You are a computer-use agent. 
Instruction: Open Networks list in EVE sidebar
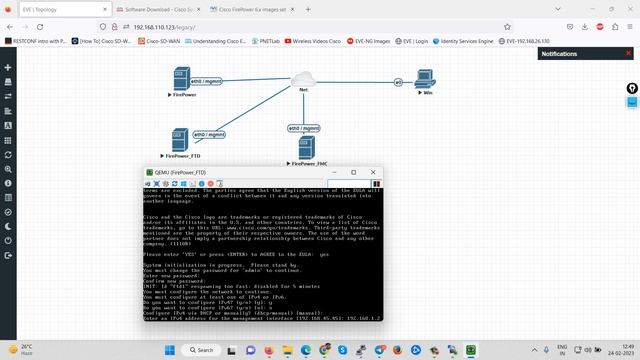pyautogui.click(x=8, y=96)
